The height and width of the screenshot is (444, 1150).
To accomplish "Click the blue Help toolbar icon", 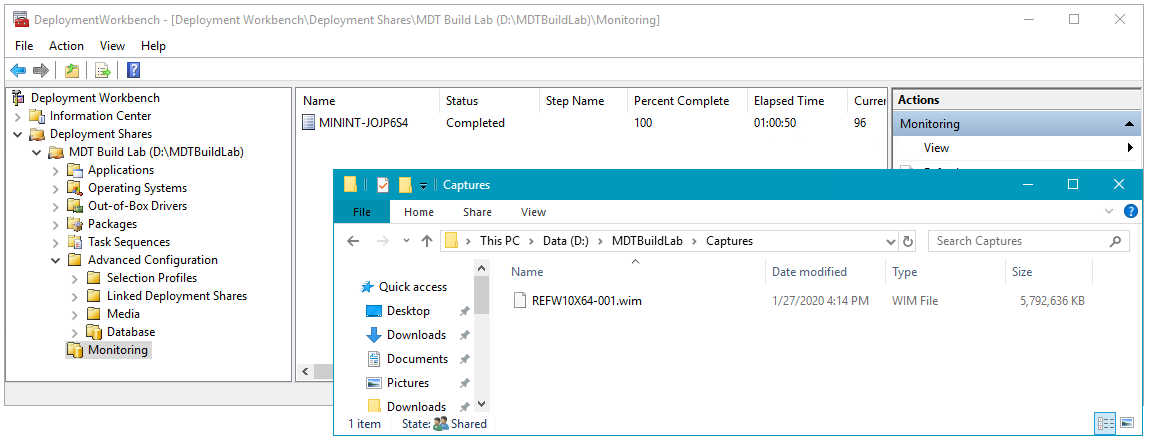I will point(133,70).
